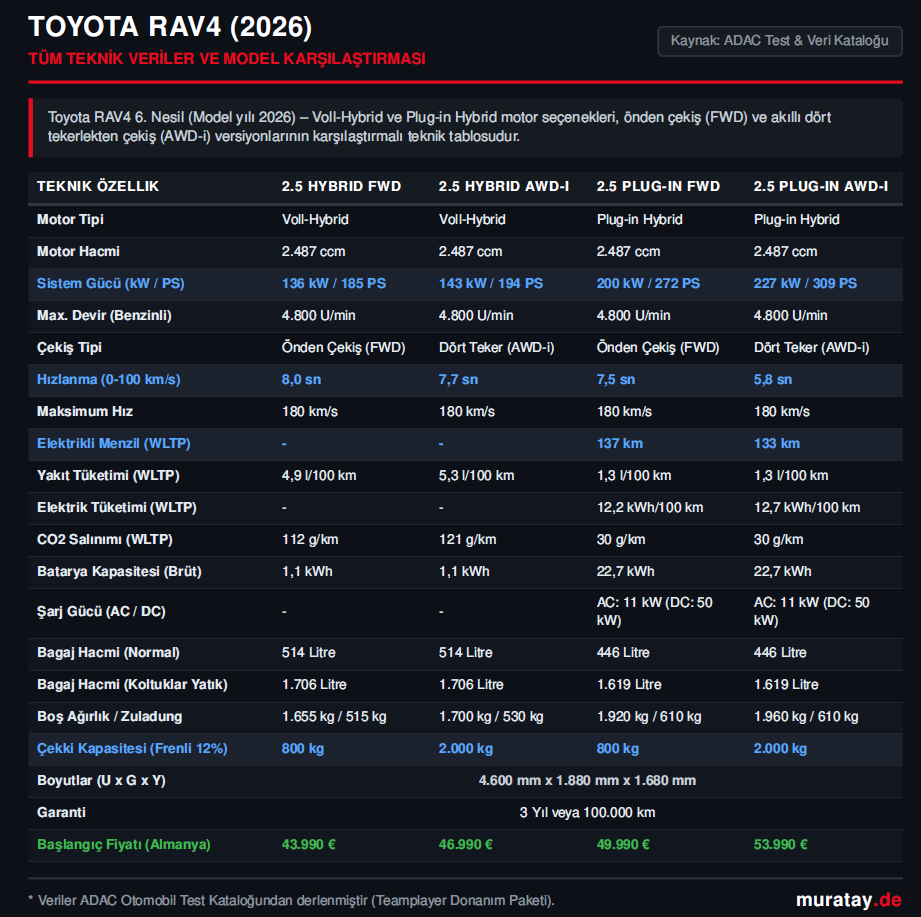Select the 227 kW / 309 PS value
This screenshot has height=917, width=921.
click(805, 284)
